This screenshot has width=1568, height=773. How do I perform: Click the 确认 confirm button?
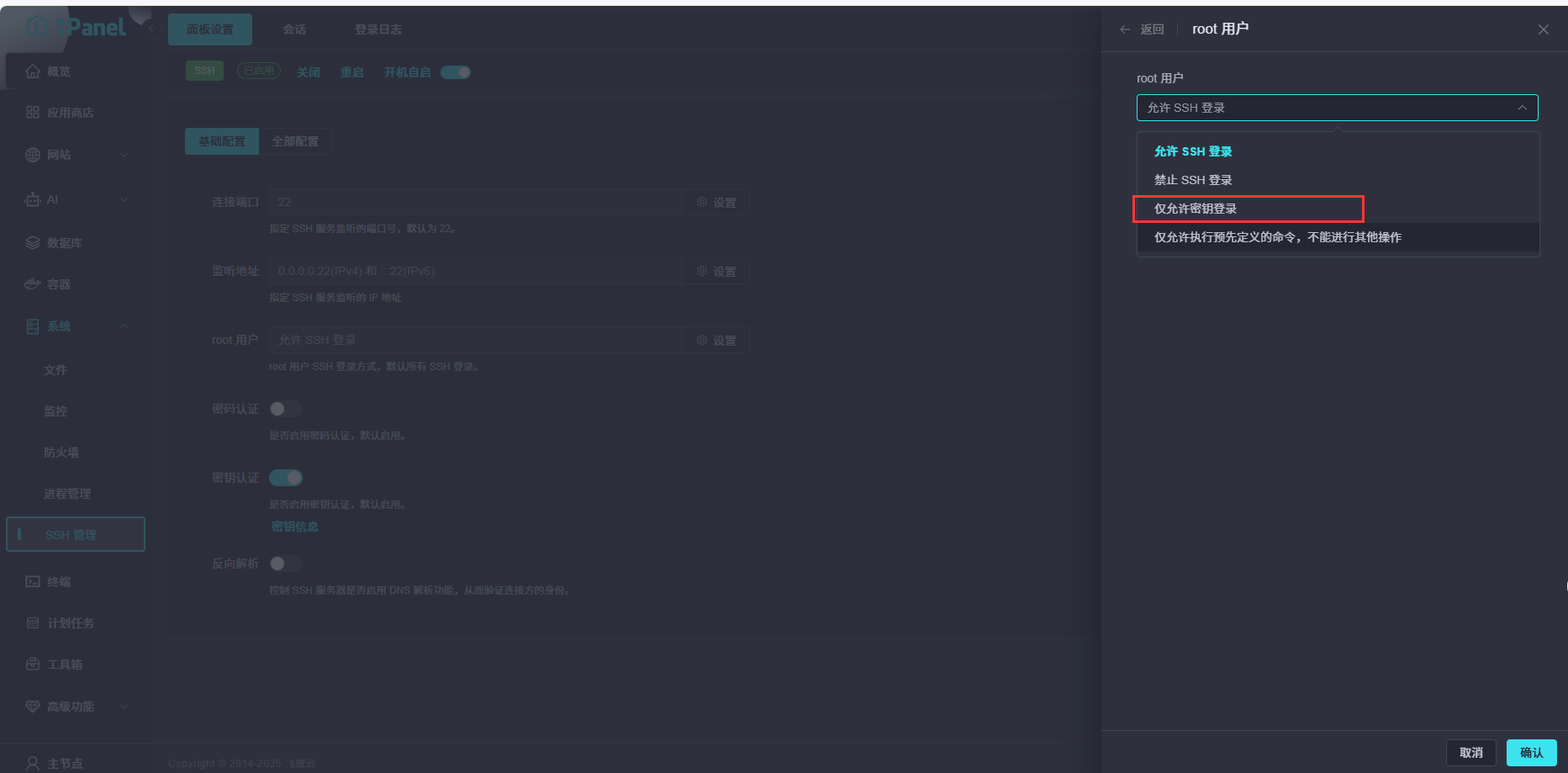(x=1531, y=753)
